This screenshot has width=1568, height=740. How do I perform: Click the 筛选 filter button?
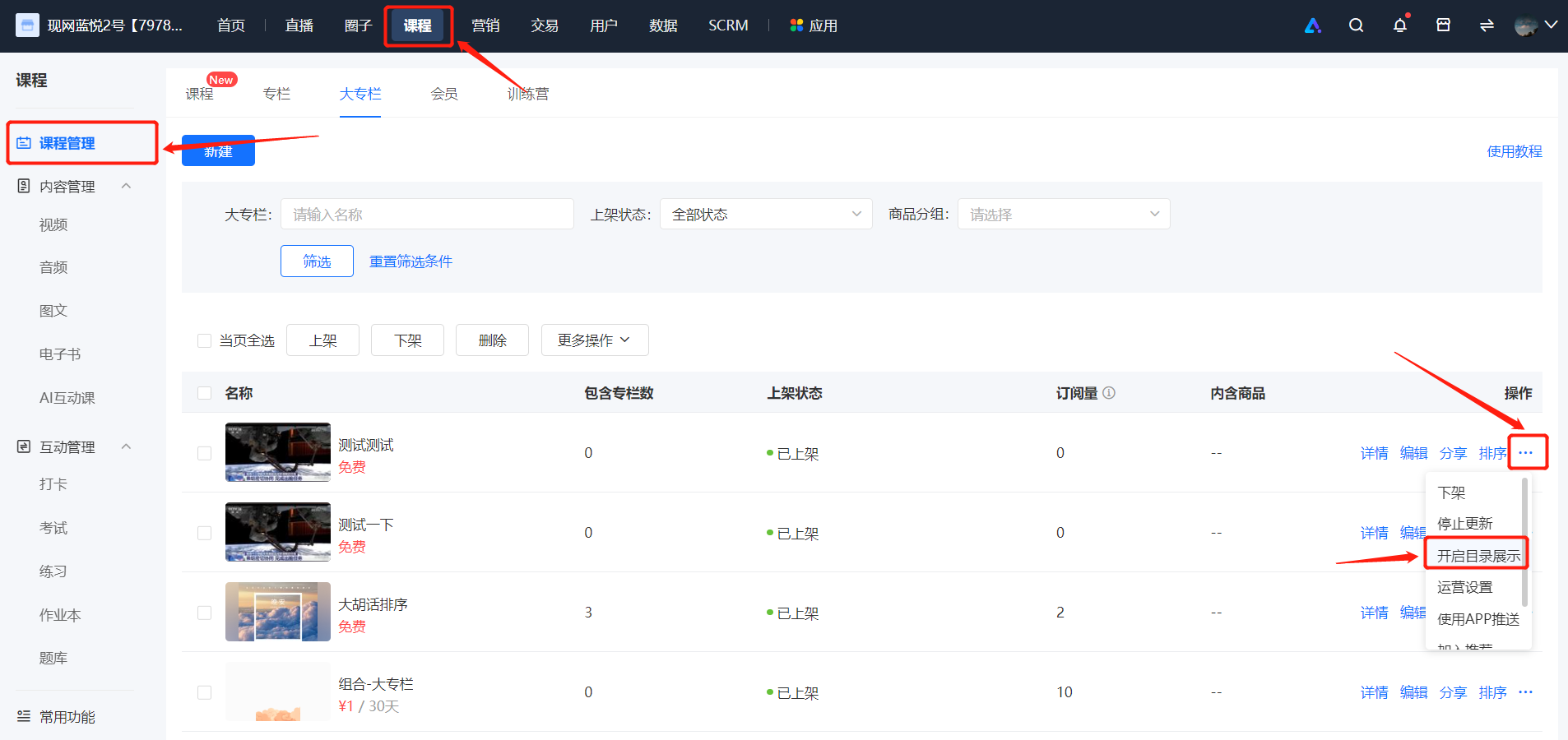tap(317, 261)
